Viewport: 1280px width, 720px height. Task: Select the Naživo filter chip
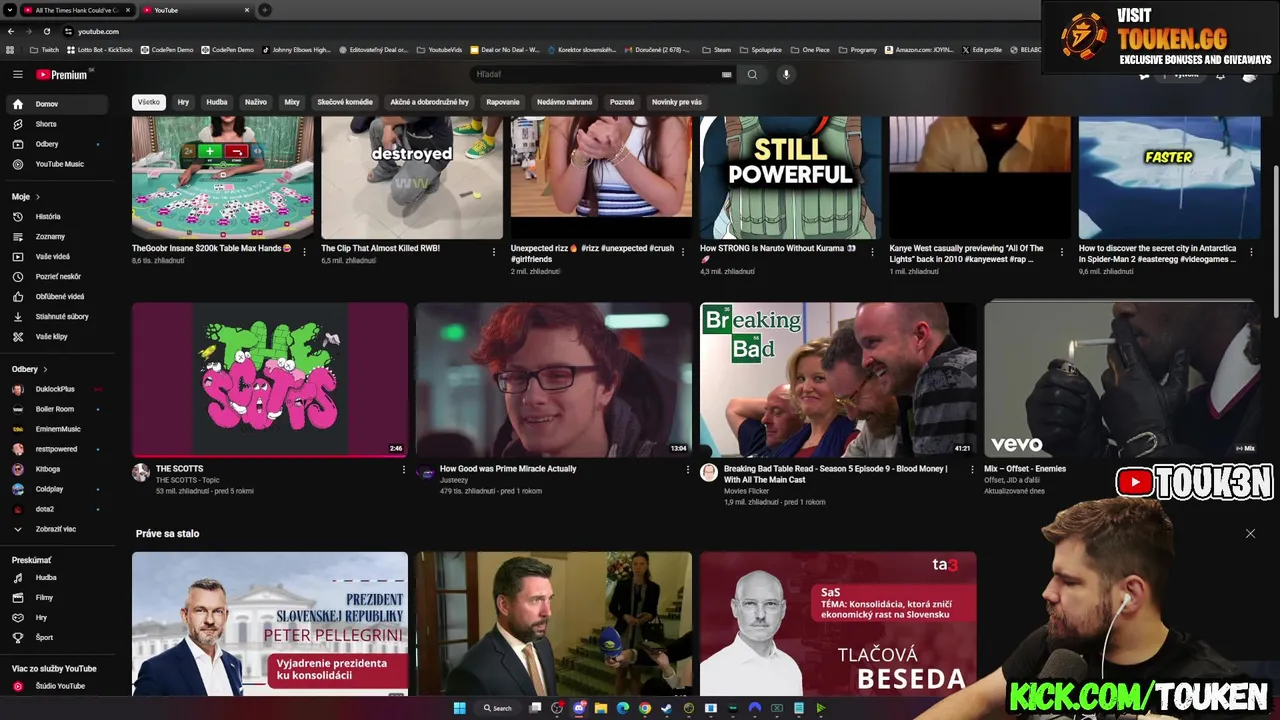tap(256, 102)
